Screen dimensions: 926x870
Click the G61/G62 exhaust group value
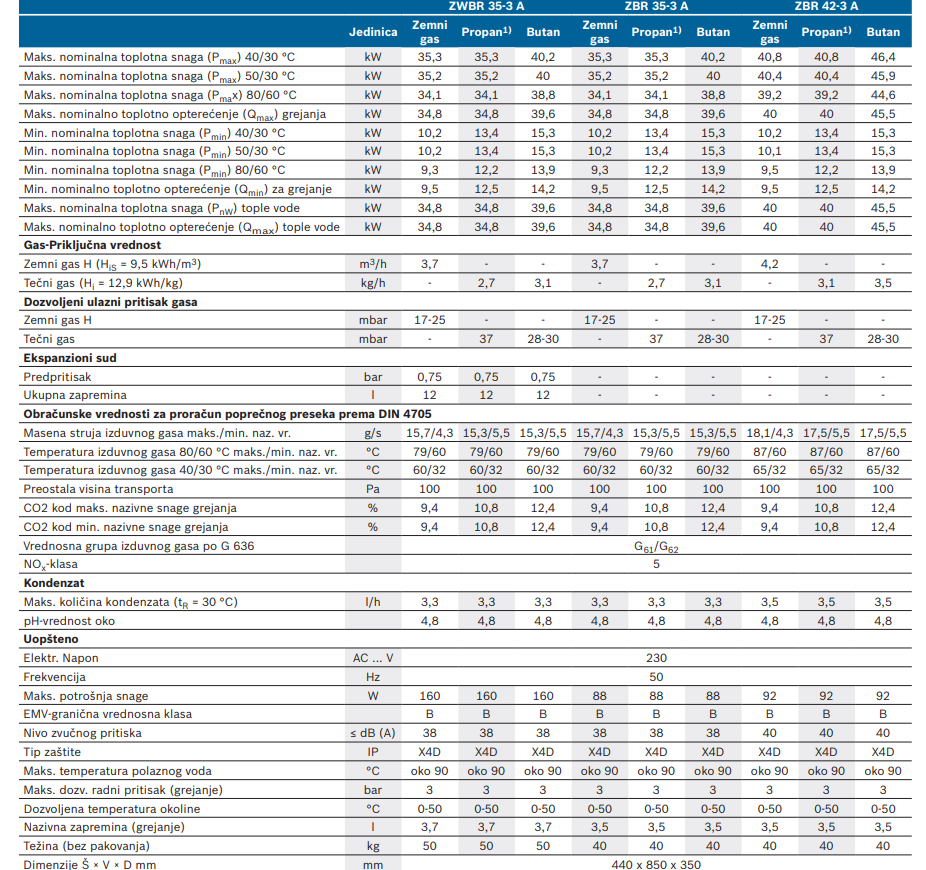[655, 546]
